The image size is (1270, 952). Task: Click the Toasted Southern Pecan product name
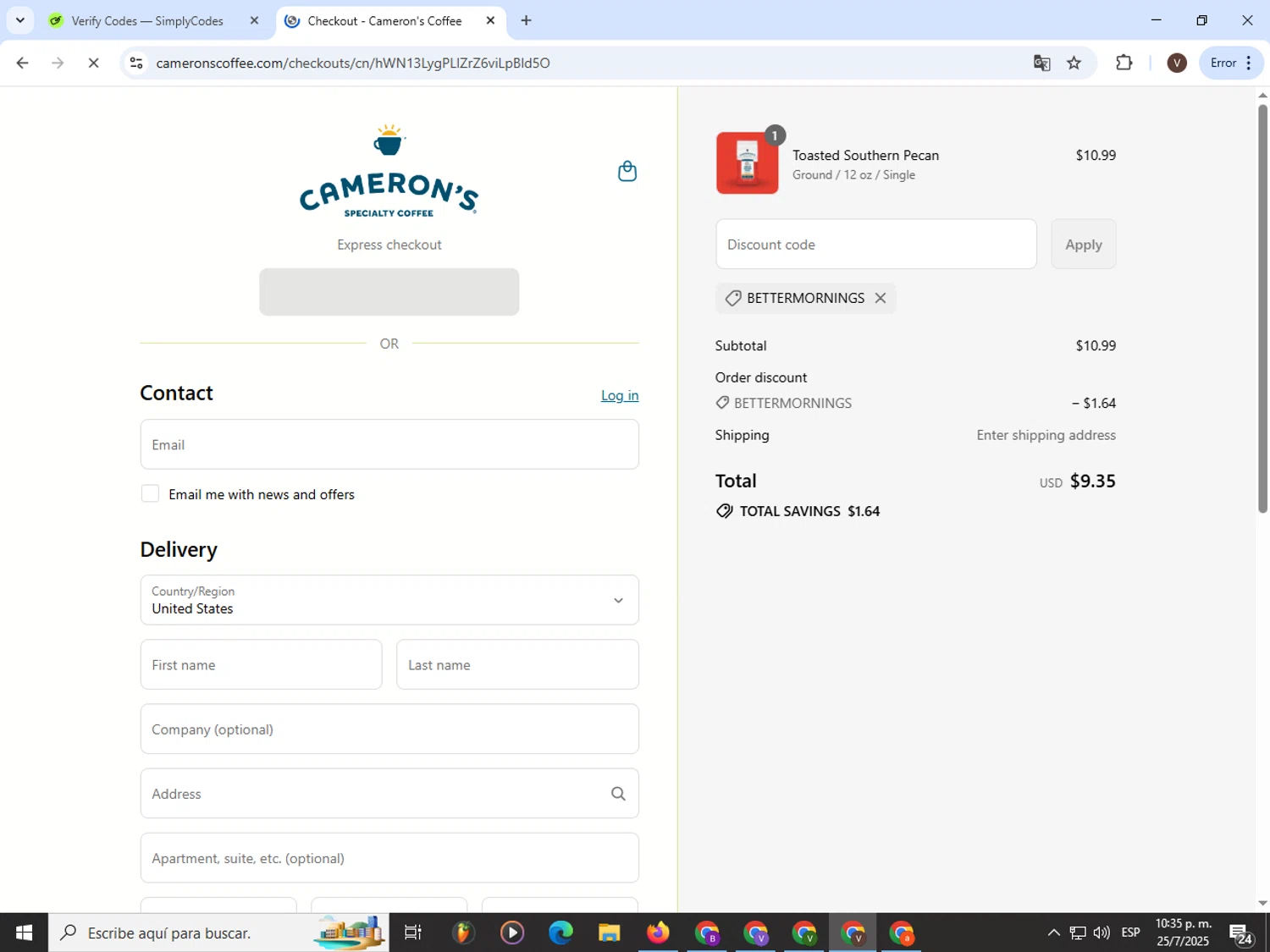865,155
